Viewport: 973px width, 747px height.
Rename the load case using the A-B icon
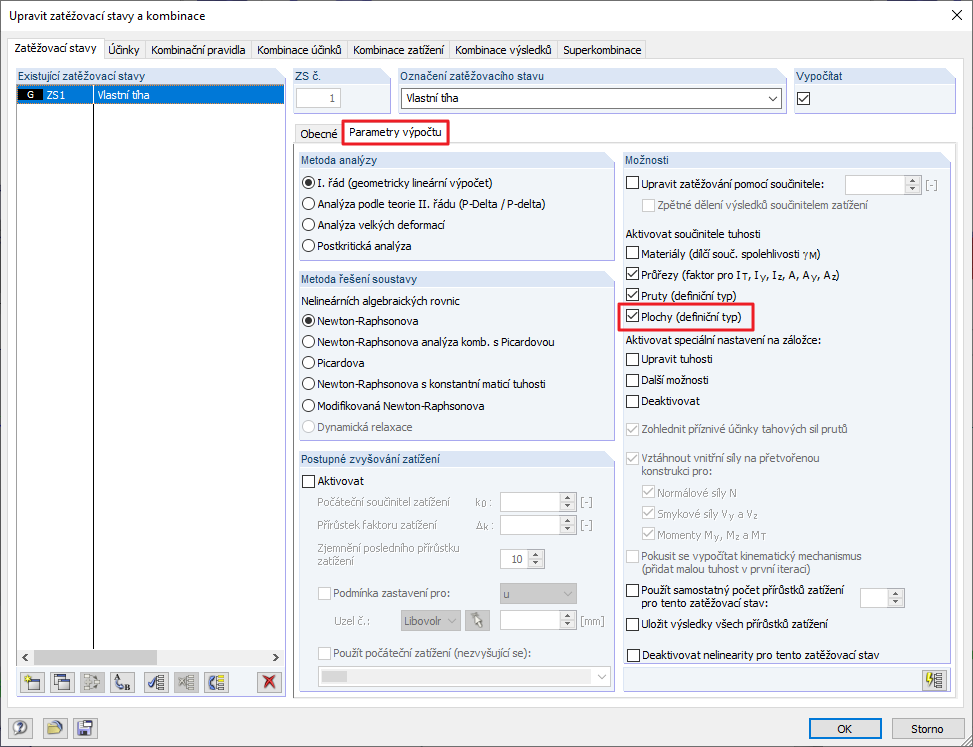[121, 682]
